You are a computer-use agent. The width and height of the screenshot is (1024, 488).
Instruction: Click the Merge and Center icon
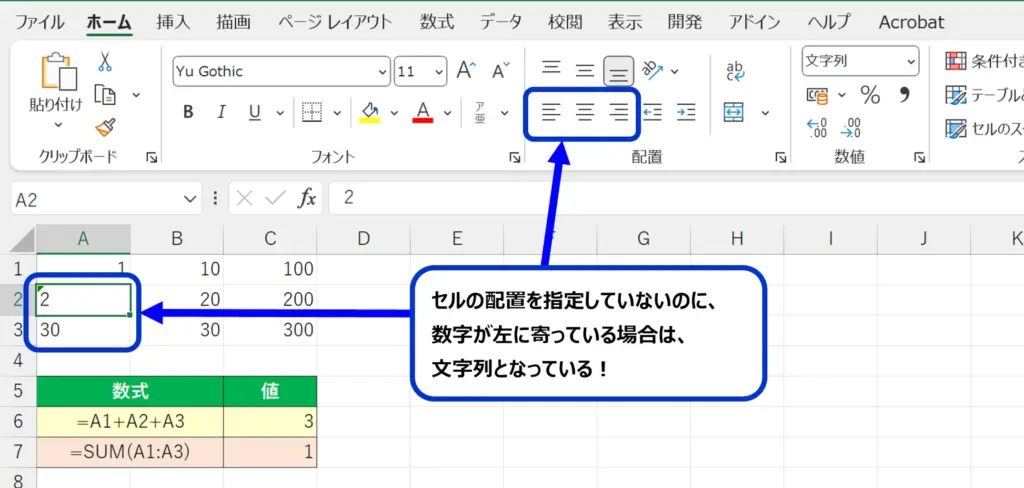(x=734, y=112)
